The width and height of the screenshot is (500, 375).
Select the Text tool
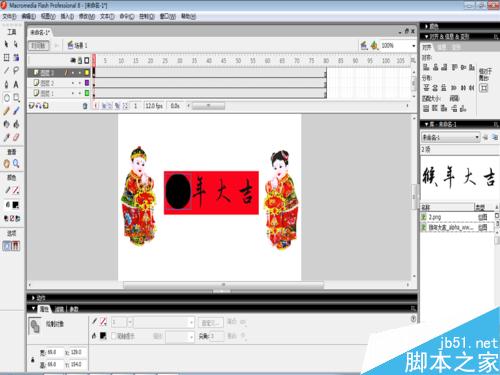16,84
